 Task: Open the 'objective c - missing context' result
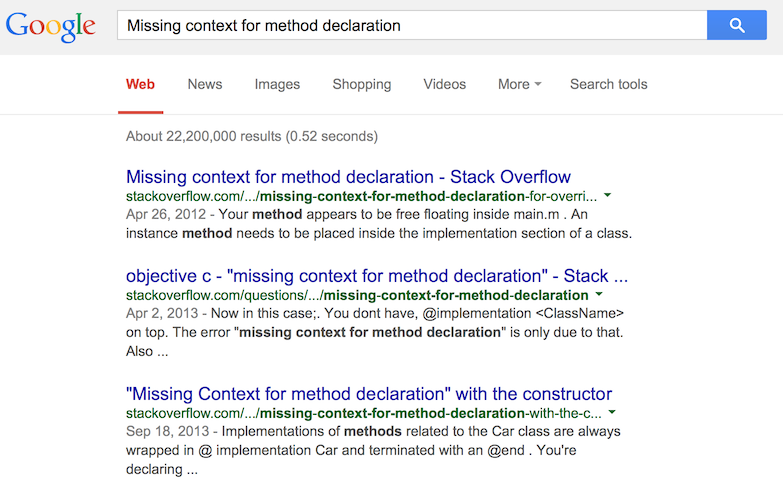tap(377, 275)
